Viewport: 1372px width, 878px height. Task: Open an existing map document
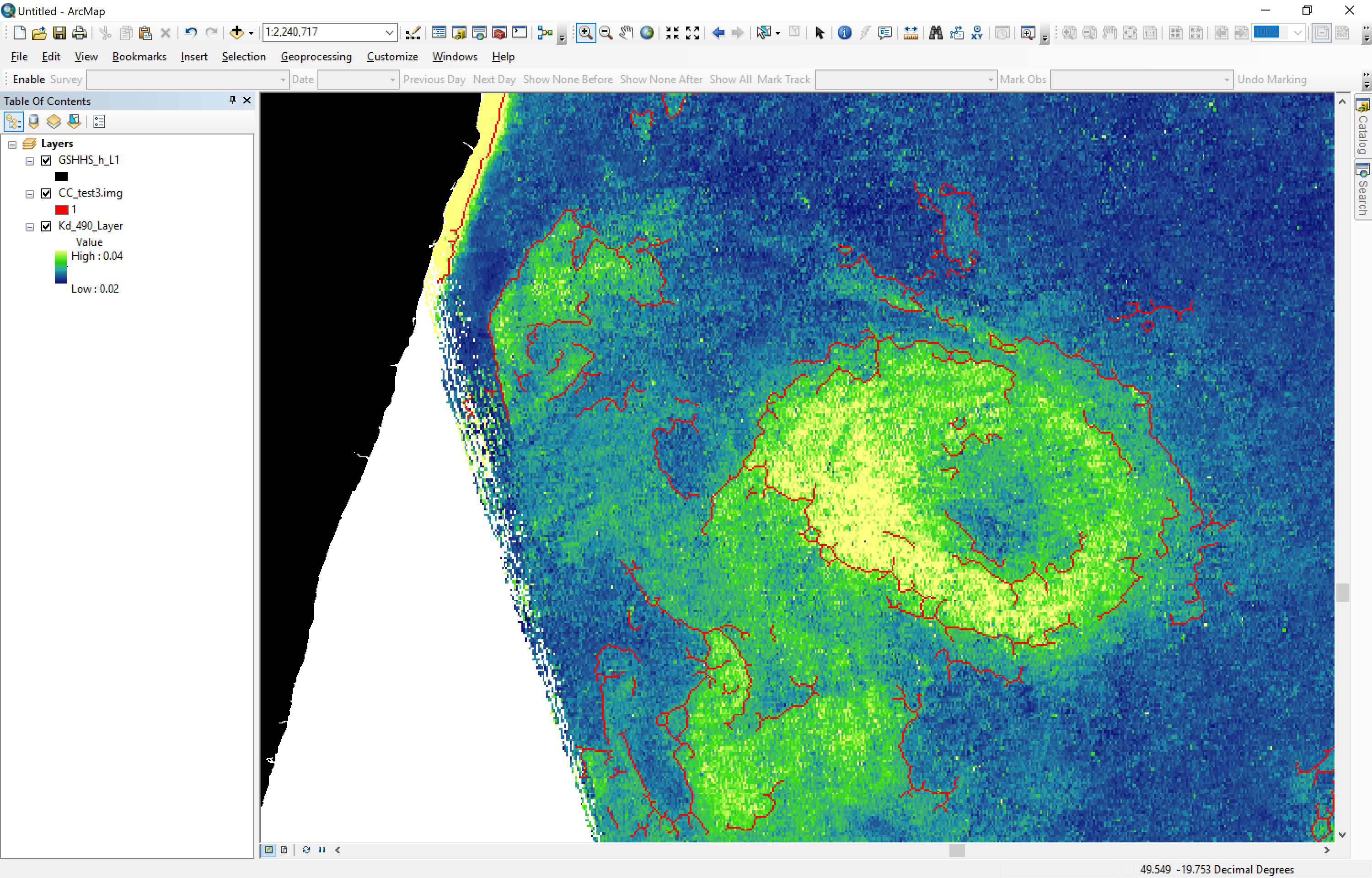[39, 32]
